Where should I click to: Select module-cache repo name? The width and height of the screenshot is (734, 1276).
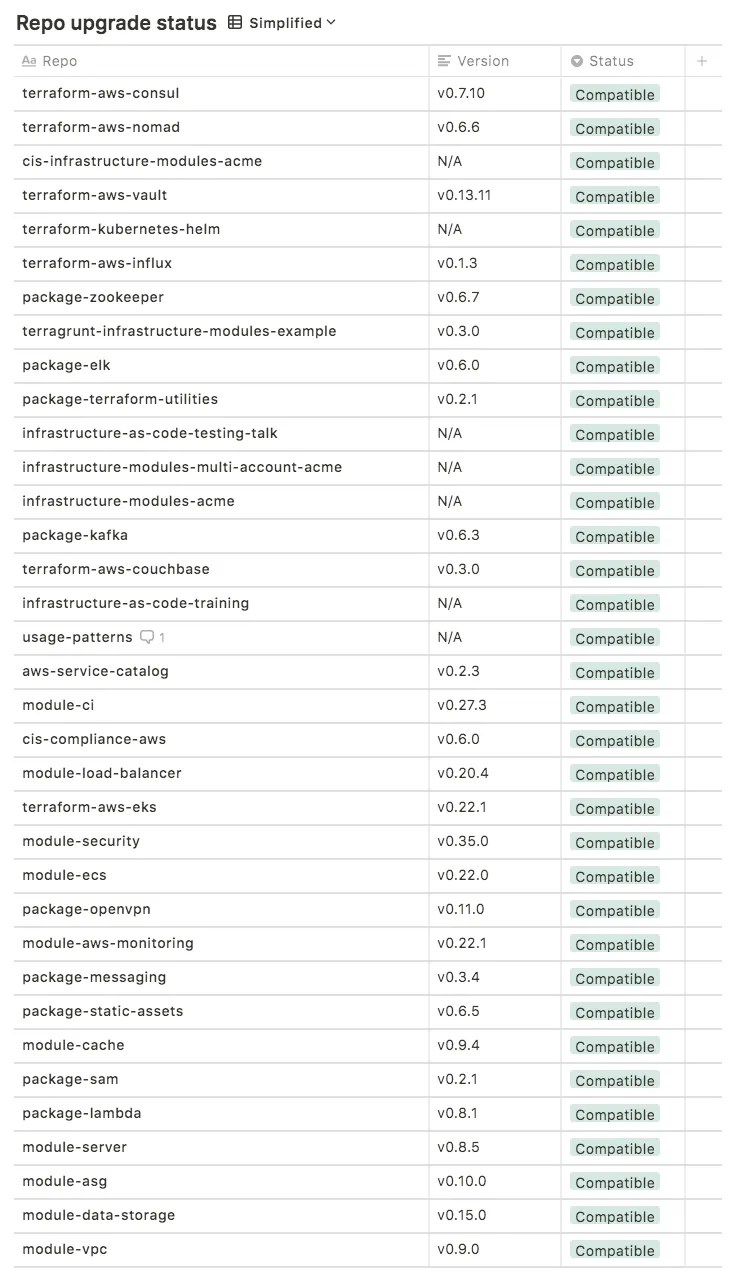coord(73,1045)
